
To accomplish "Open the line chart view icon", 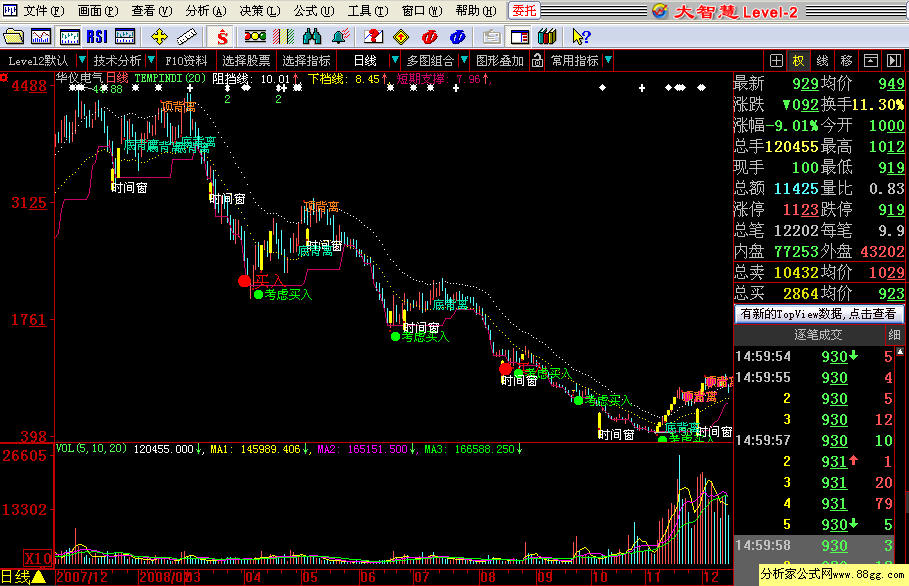I will (x=41, y=37).
